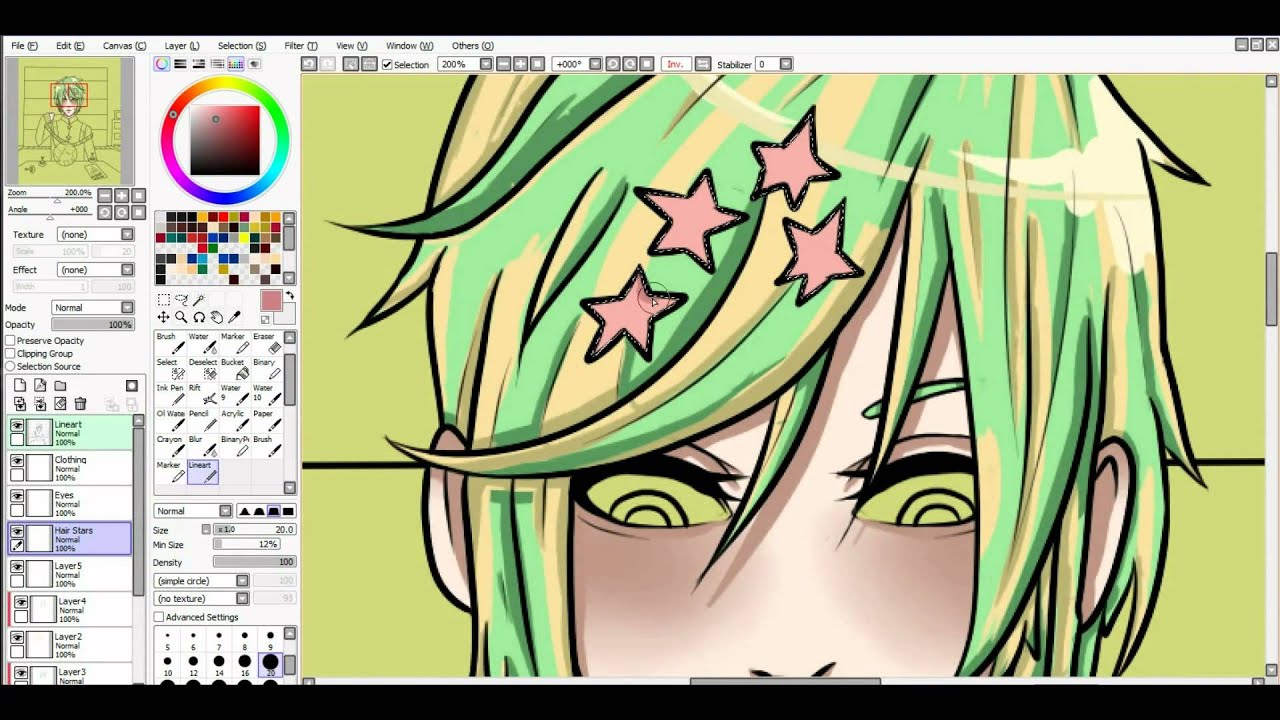1280x720 pixels.
Task: Select the Lineart custom brush
Action: pyautogui.click(x=201, y=472)
